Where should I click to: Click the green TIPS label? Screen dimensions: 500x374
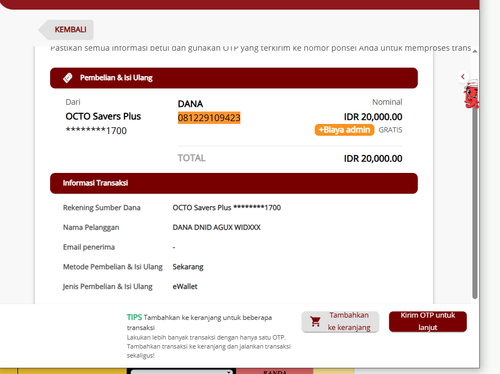pyautogui.click(x=134, y=317)
